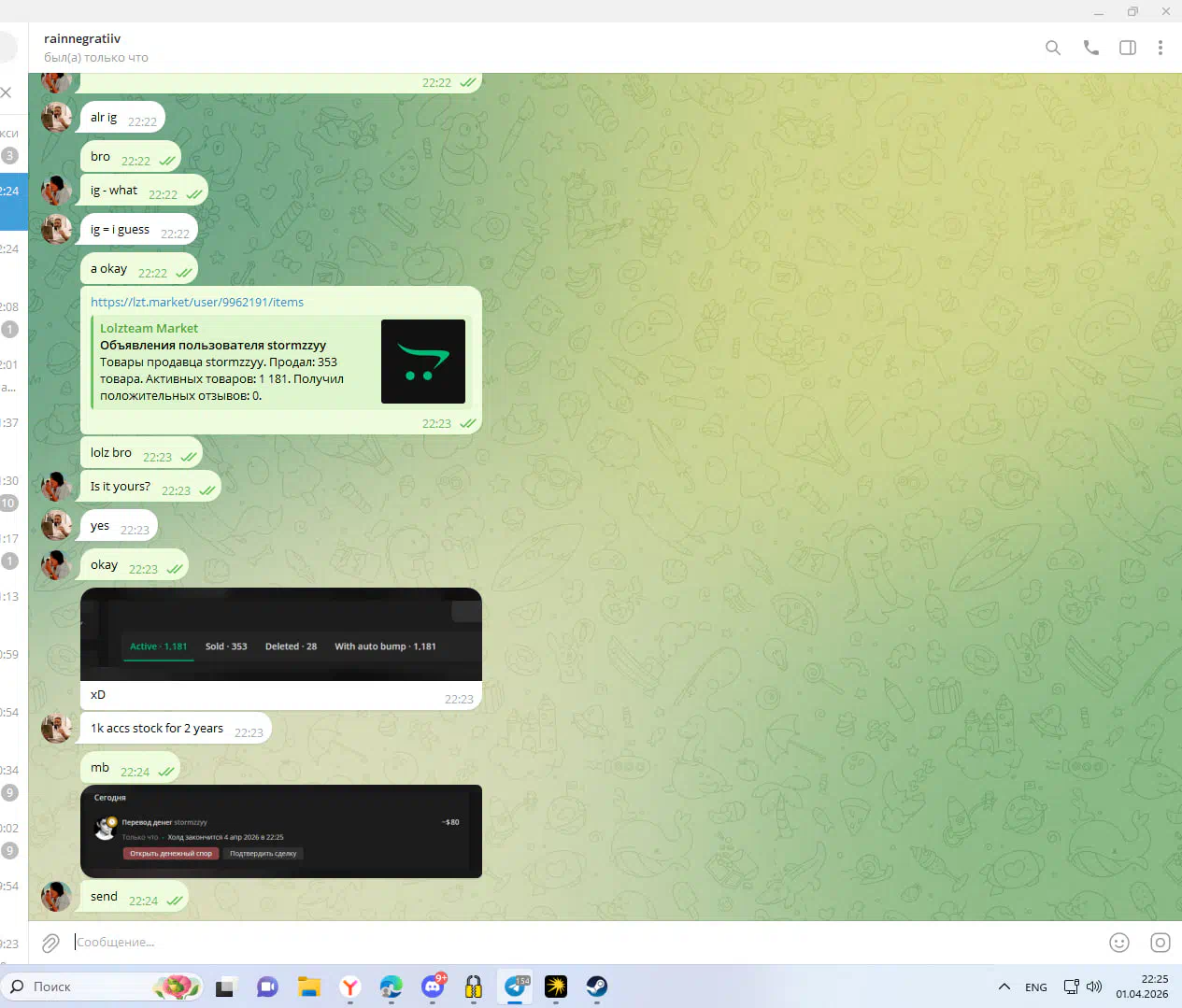
Task: Search messages in this chat
Action: [x=1052, y=48]
